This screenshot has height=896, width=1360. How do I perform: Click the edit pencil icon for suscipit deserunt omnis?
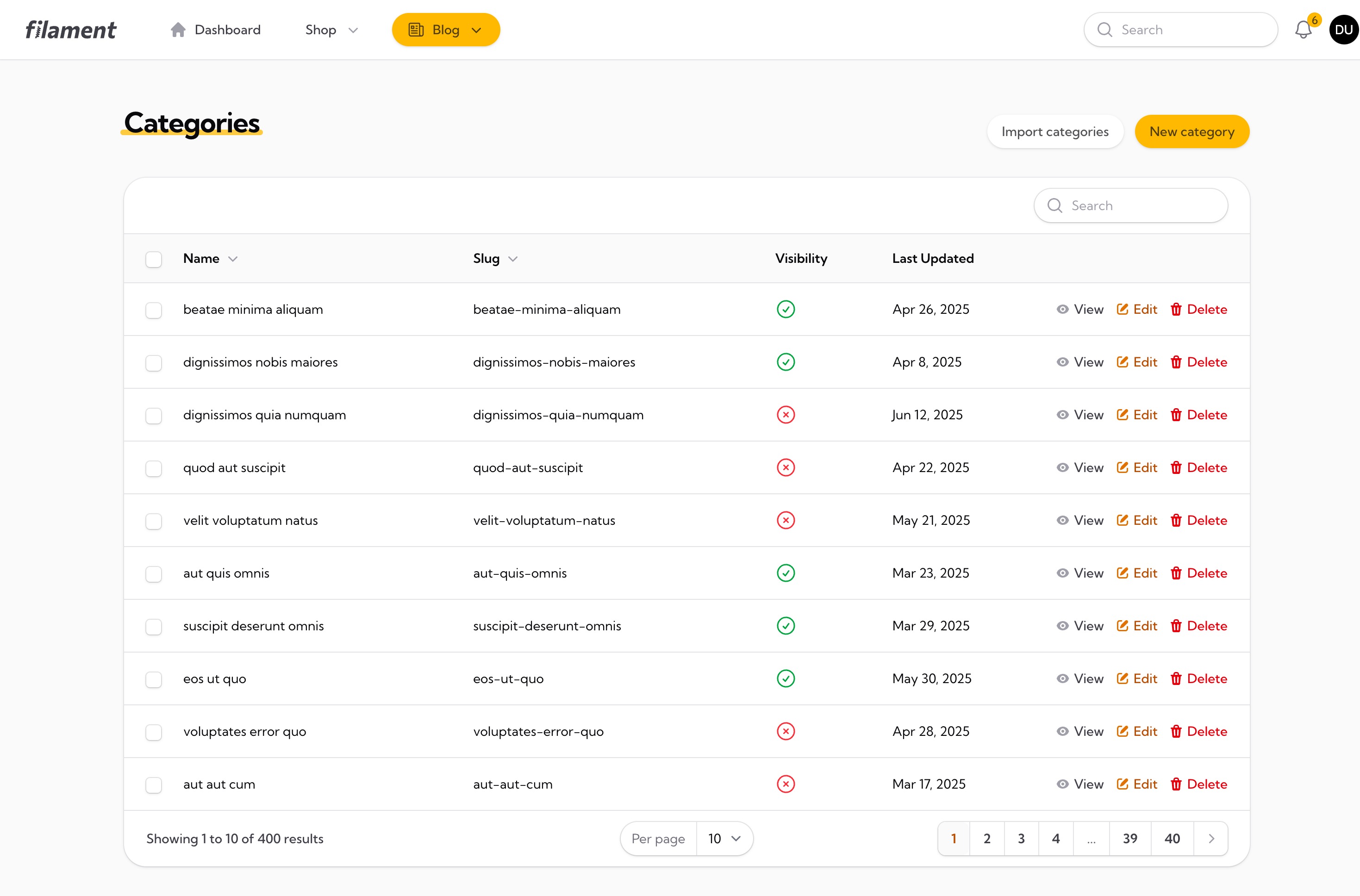1122,626
